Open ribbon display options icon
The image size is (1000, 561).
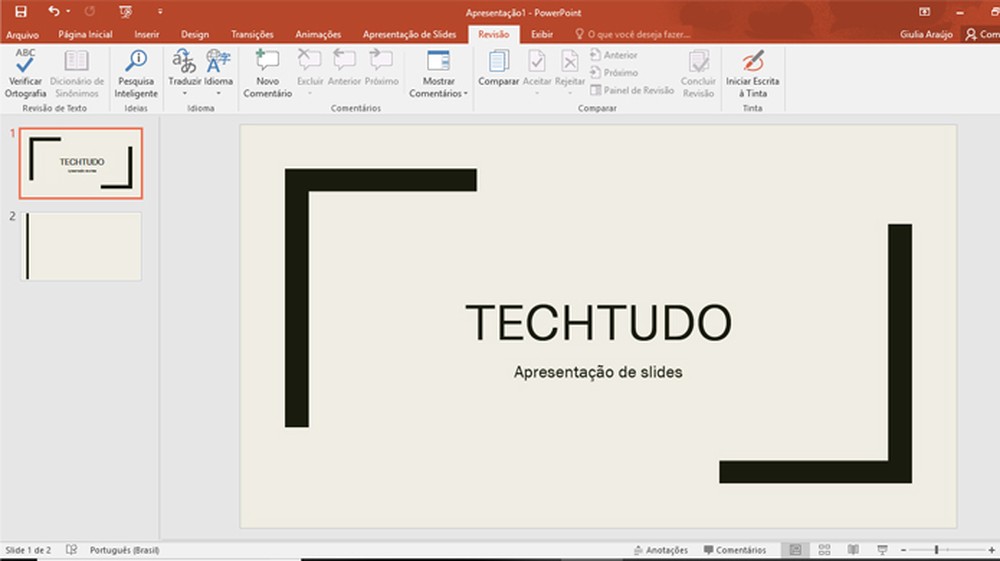[x=924, y=11]
